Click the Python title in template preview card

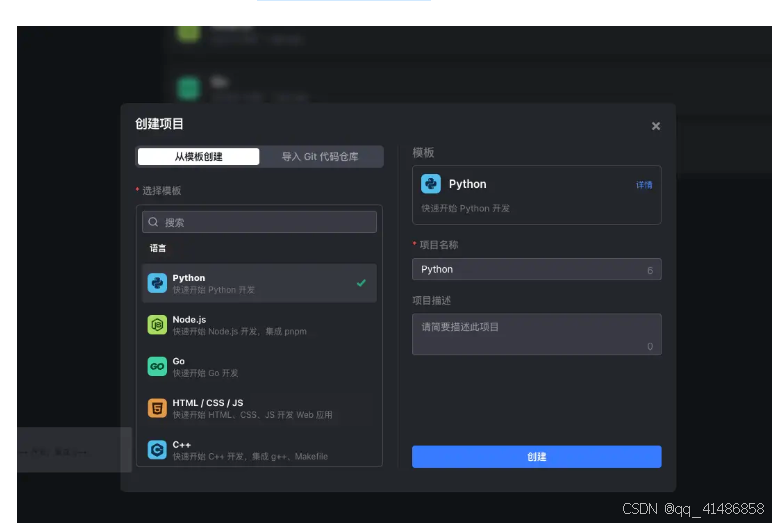click(467, 184)
